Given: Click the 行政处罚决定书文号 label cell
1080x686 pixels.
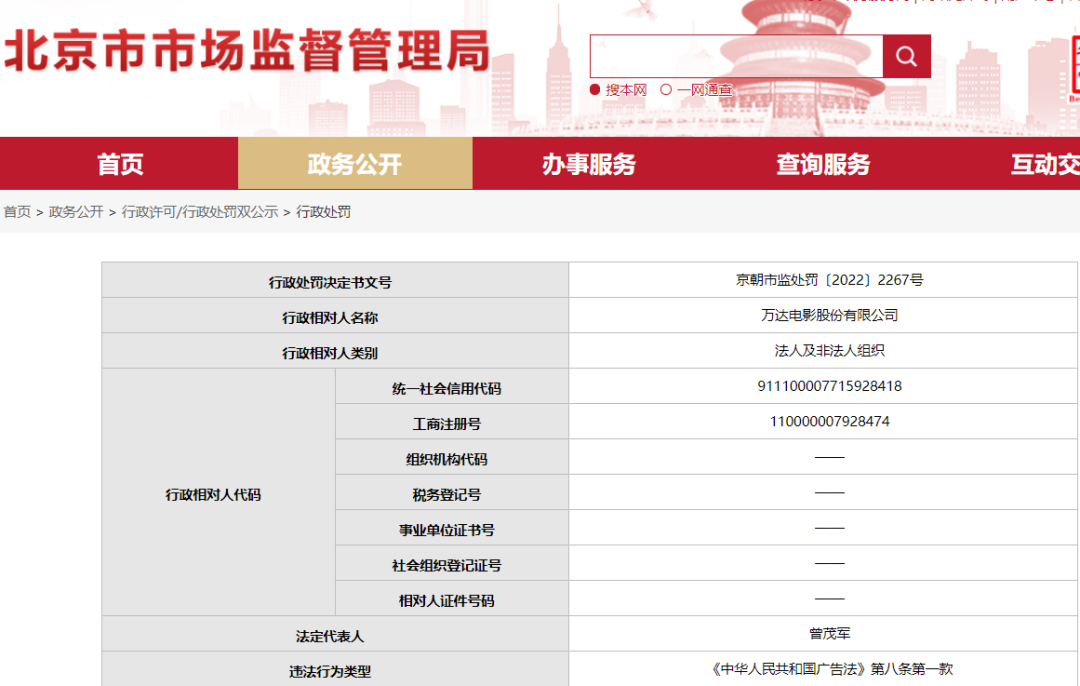Looking at the screenshot, I should (335, 280).
